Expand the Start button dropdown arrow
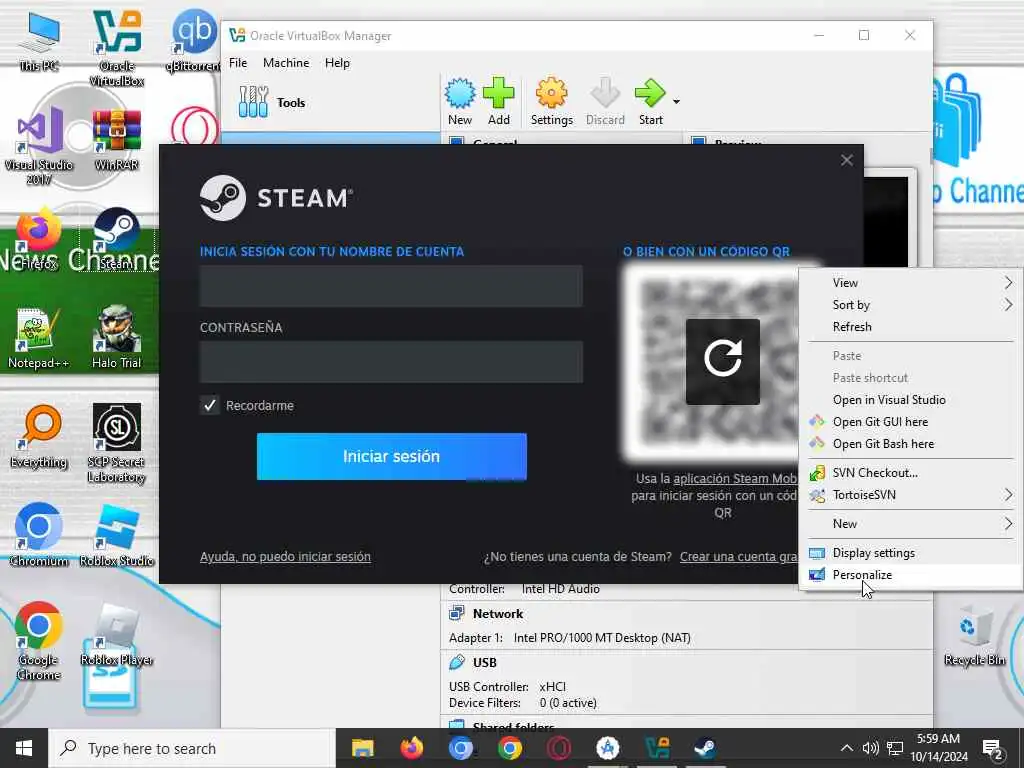Image resolution: width=1024 pixels, height=768 pixels. 677,102
